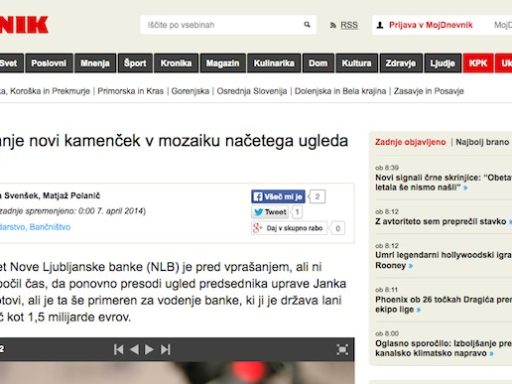The height and width of the screenshot is (384, 512).
Task: Open the Bančništvo tag link
Action: (x=50, y=227)
